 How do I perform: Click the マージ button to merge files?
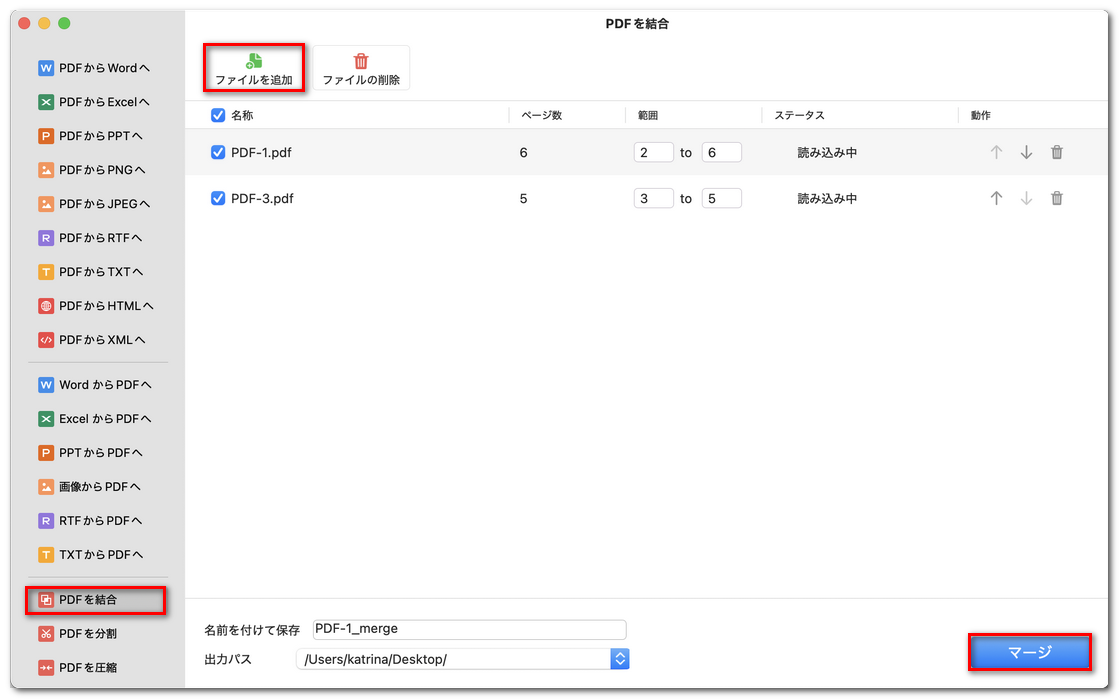point(1029,651)
